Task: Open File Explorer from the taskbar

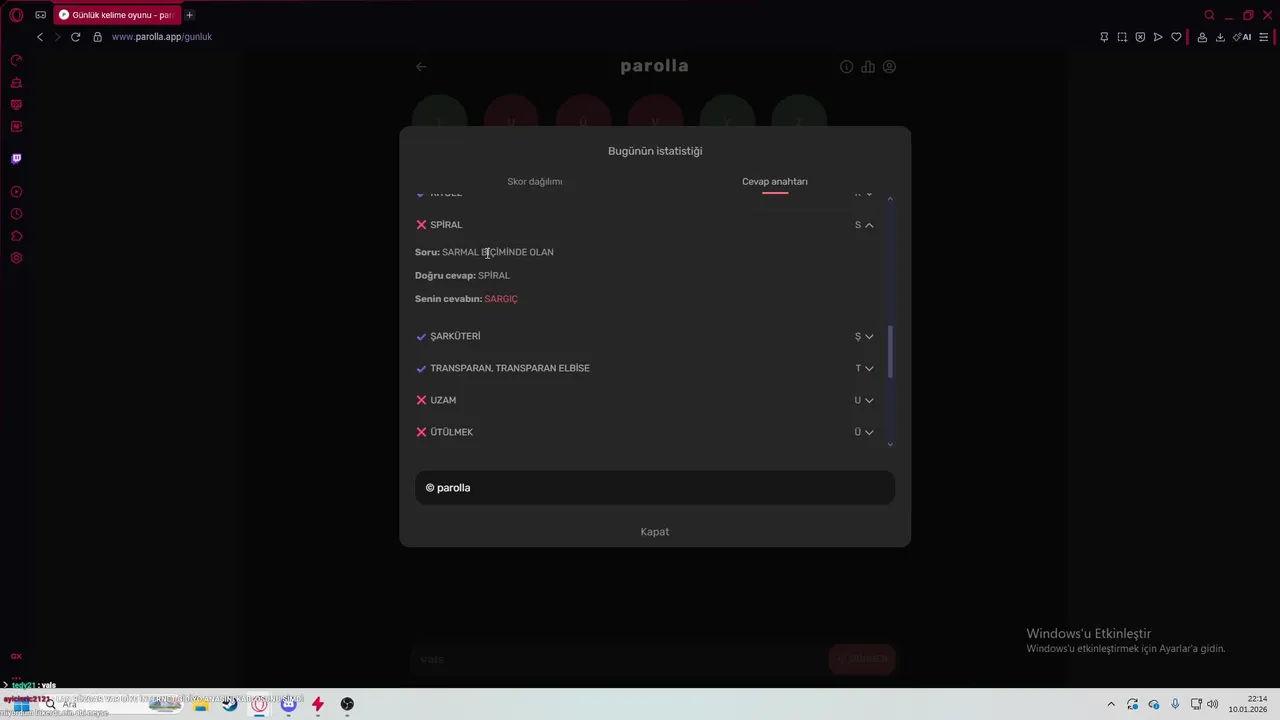Action: 201,704
